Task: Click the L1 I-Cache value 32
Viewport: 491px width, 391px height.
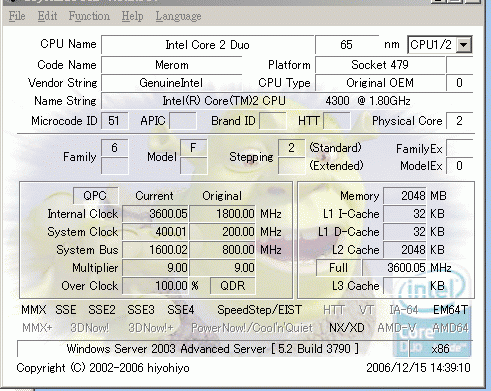Action: pyautogui.click(x=405, y=214)
